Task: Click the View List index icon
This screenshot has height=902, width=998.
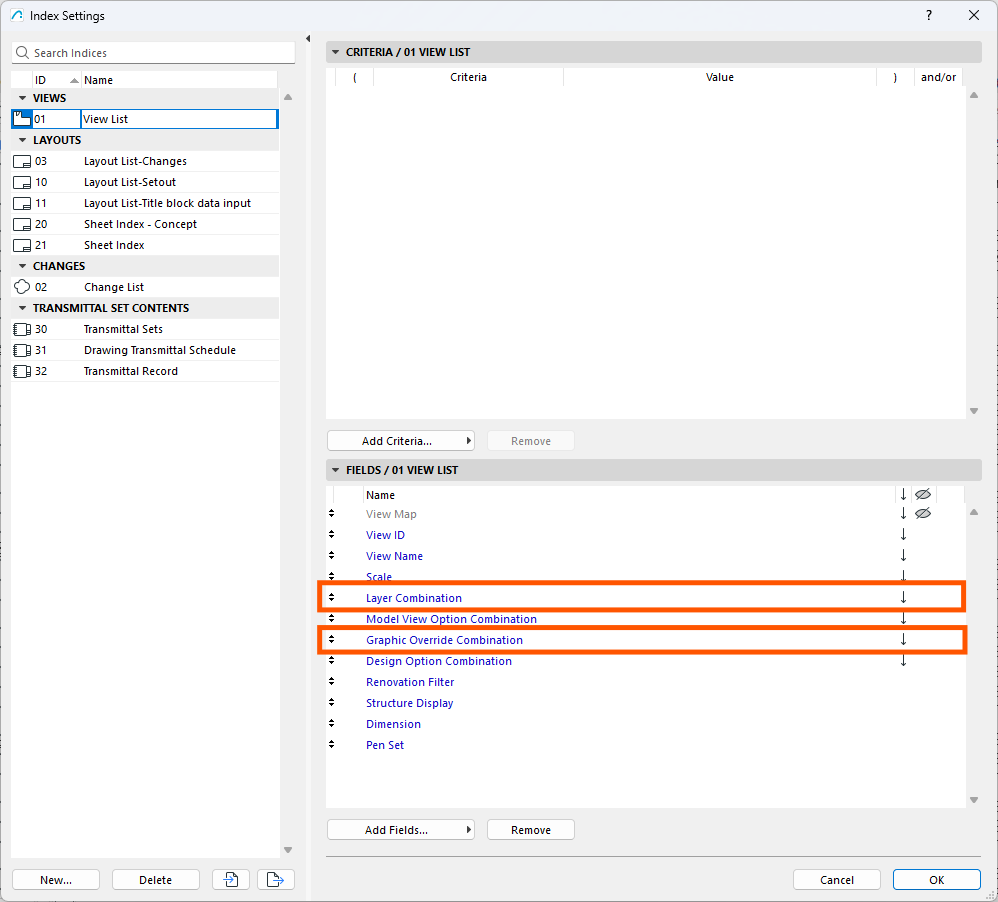Action: click(x=22, y=118)
